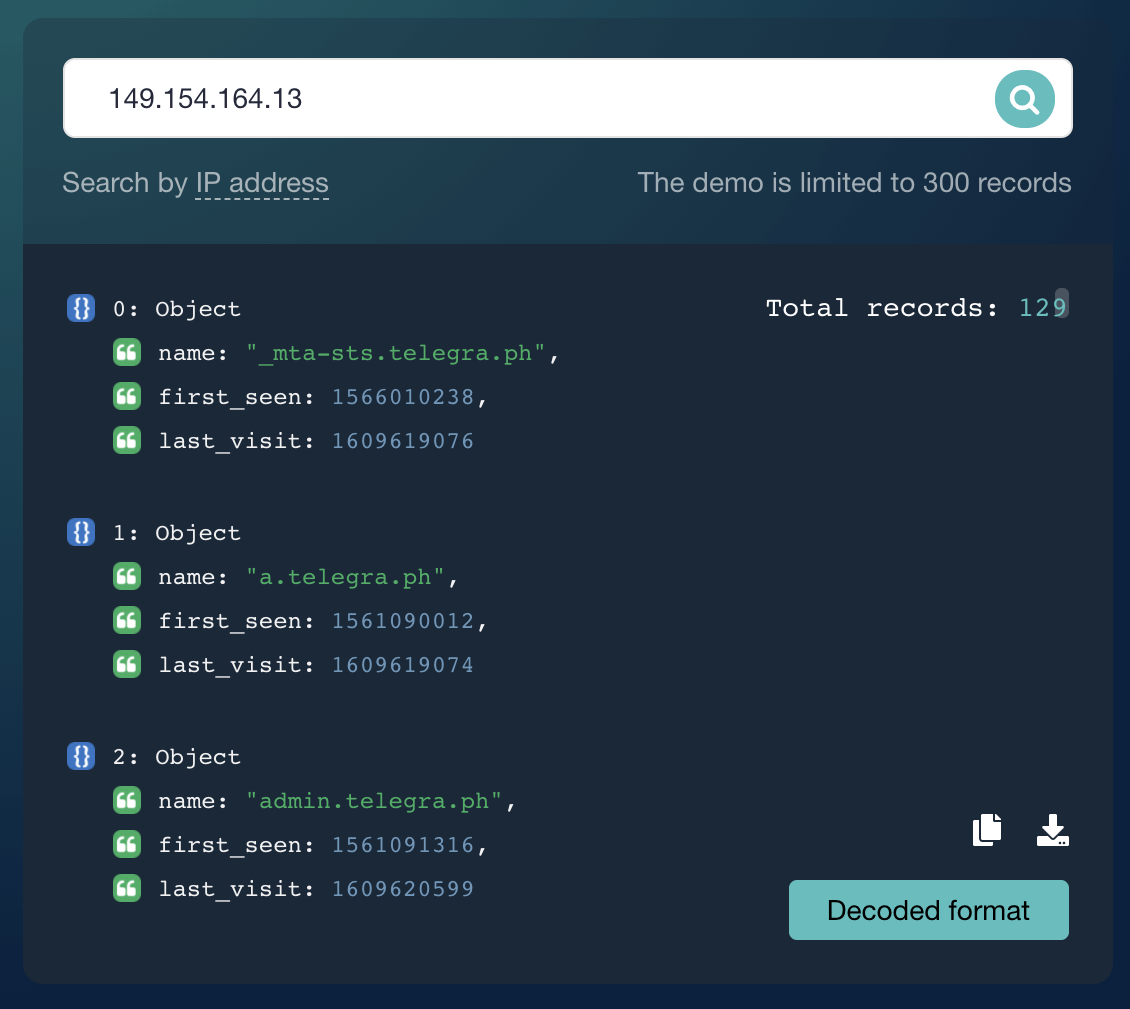This screenshot has height=1009, width=1130.
Task: Select first_seen value 1561091316
Action: [x=403, y=845]
